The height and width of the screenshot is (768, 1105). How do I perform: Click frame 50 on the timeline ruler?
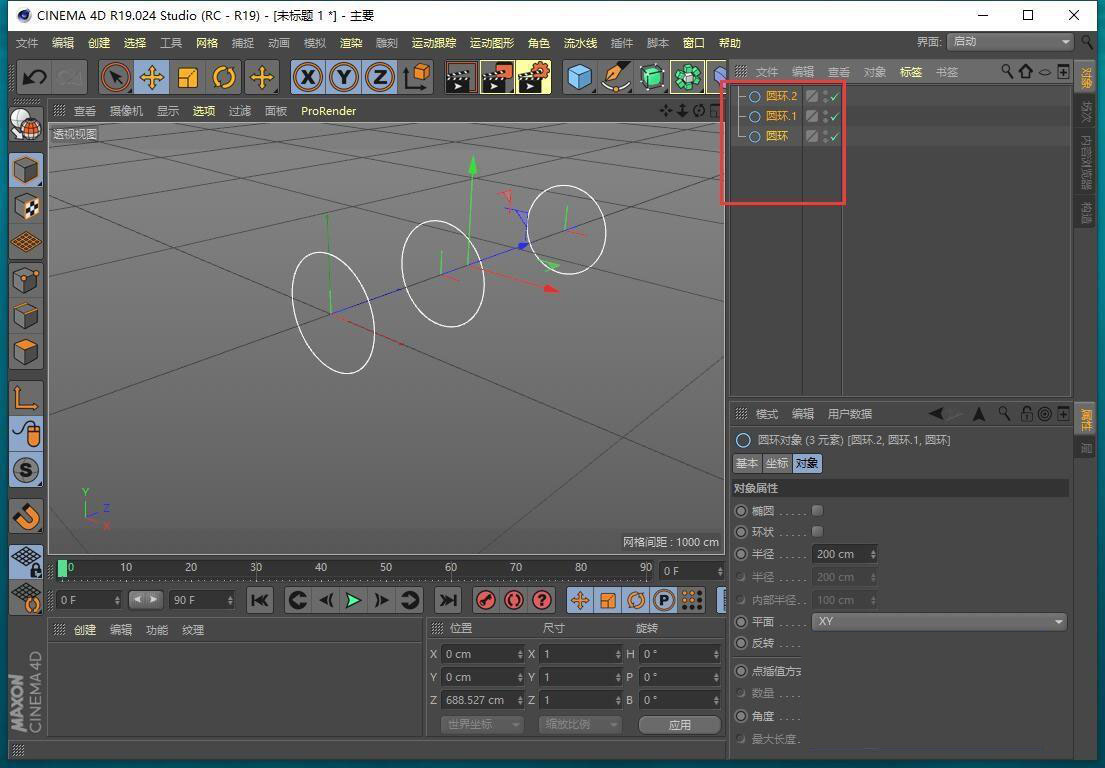point(385,568)
